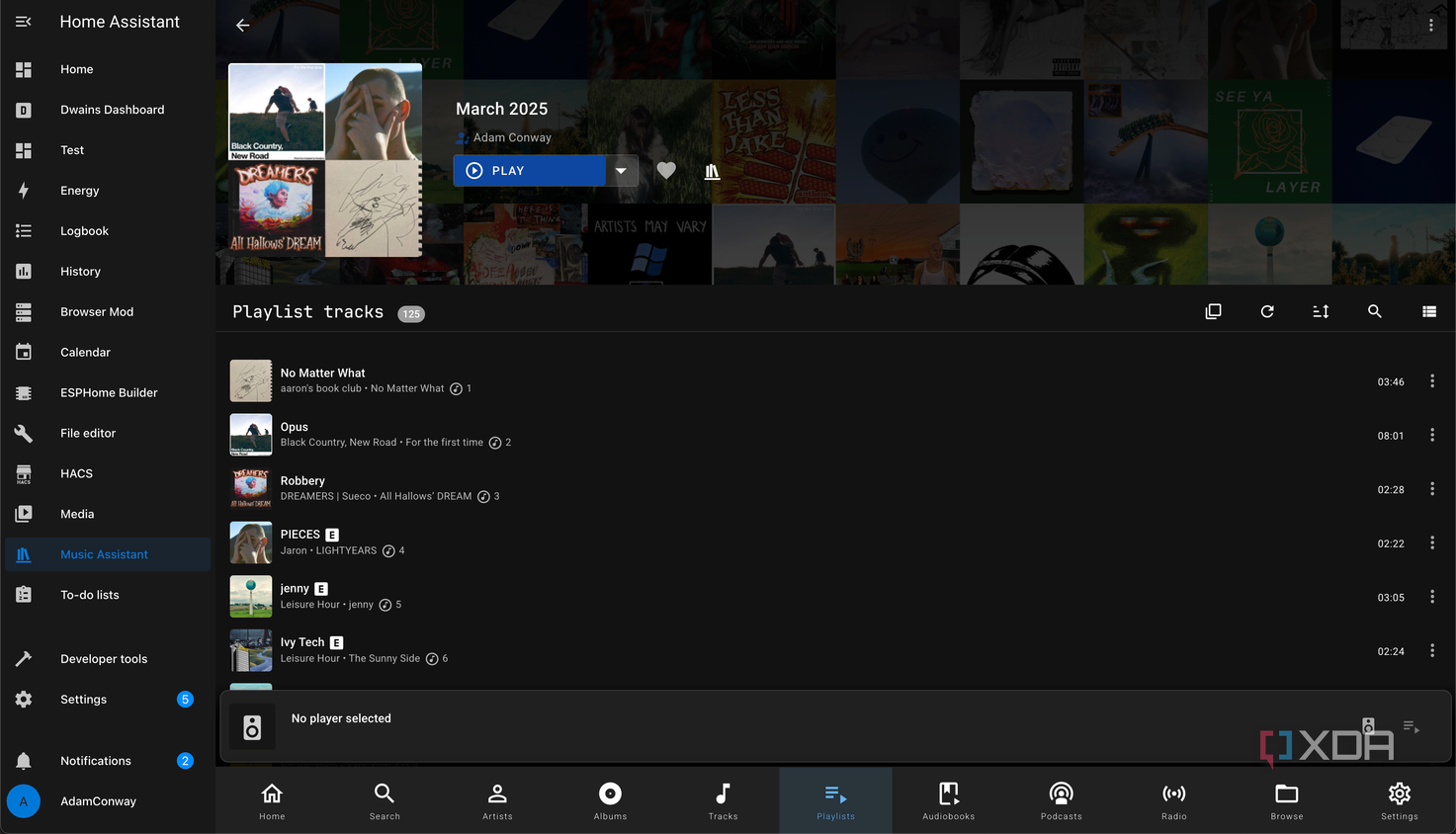The width and height of the screenshot is (1456, 834).
Task: Open the Calendar panel
Action: point(108,353)
